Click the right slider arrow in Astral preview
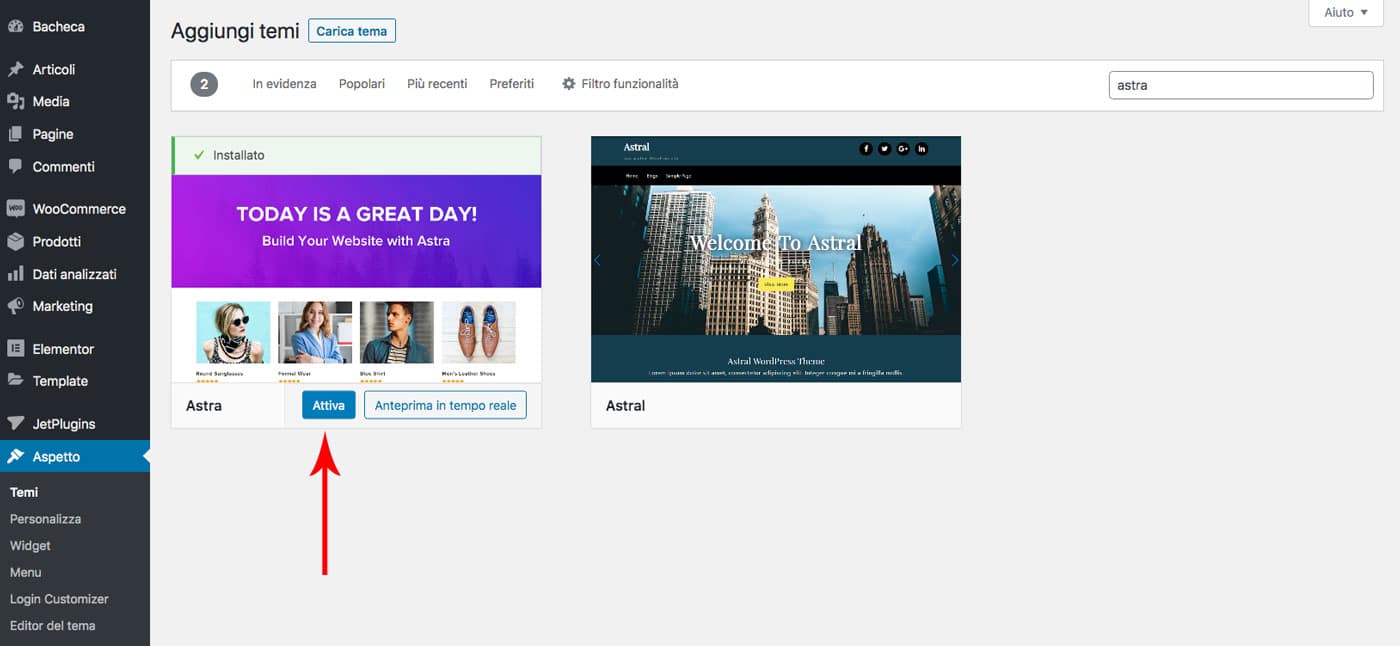 pos(954,260)
